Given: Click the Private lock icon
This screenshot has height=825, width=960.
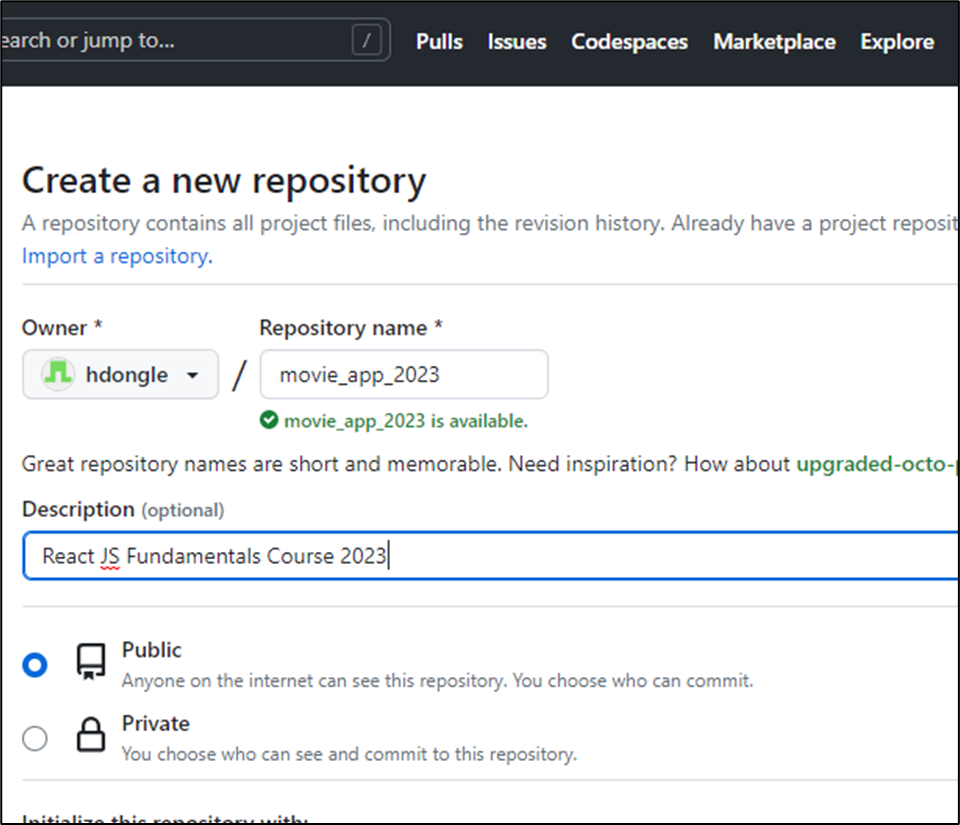Looking at the screenshot, I should (x=91, y=734).
